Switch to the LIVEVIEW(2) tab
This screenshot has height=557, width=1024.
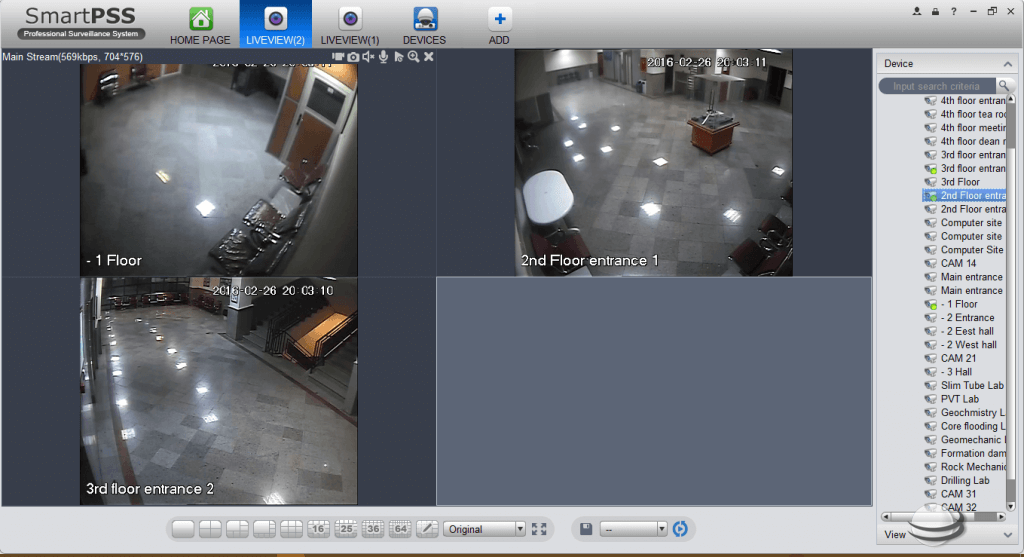pos(276,24)
